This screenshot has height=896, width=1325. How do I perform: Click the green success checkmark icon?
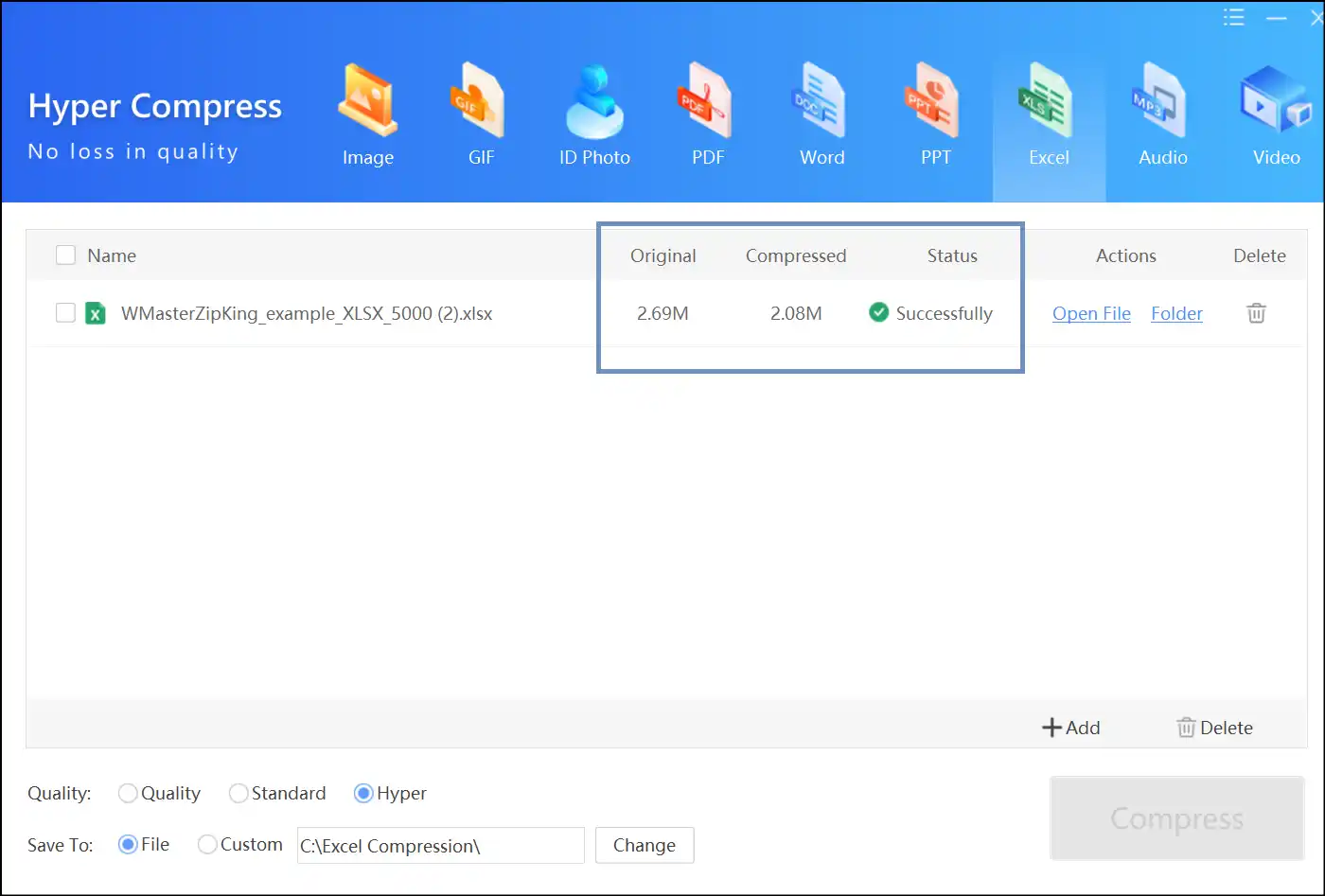point(879,312)
